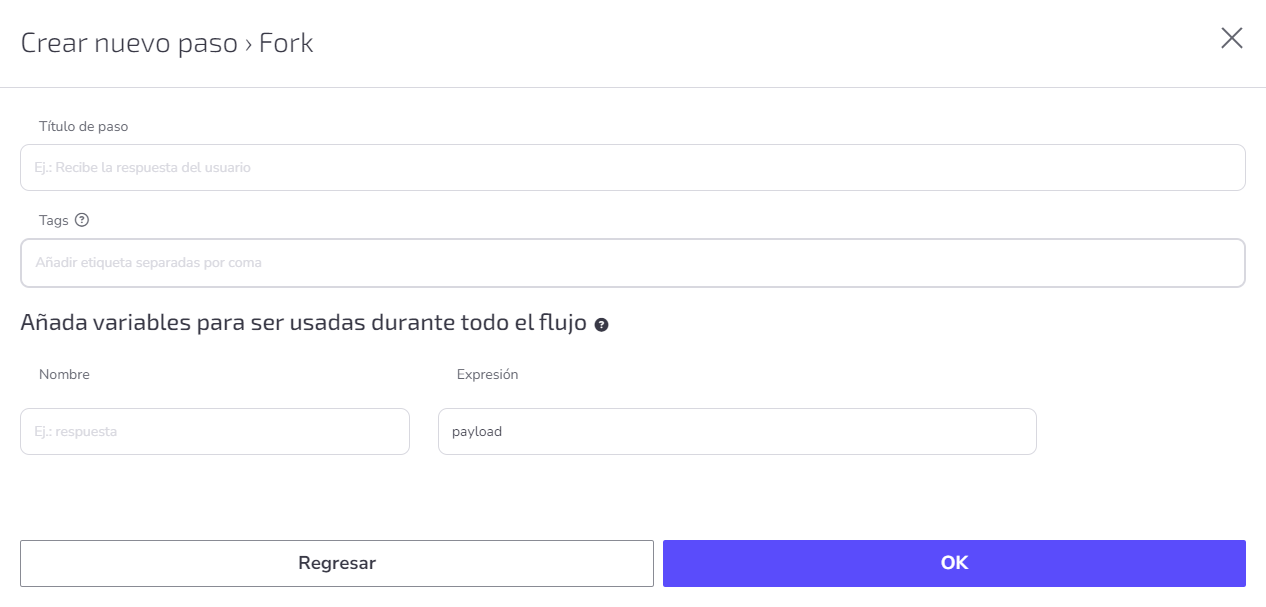Image resolution: width=1266 pixels, height=607 pixels.
Task: Focus the Ej.: respuesta input field
Action: click(x=215, y=432)
